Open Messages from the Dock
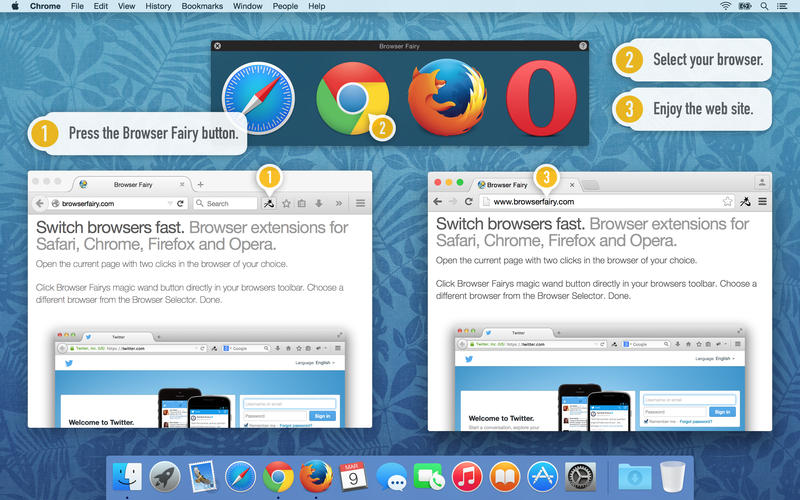This screenshot has height=500, width=800. tap(391, 478)
